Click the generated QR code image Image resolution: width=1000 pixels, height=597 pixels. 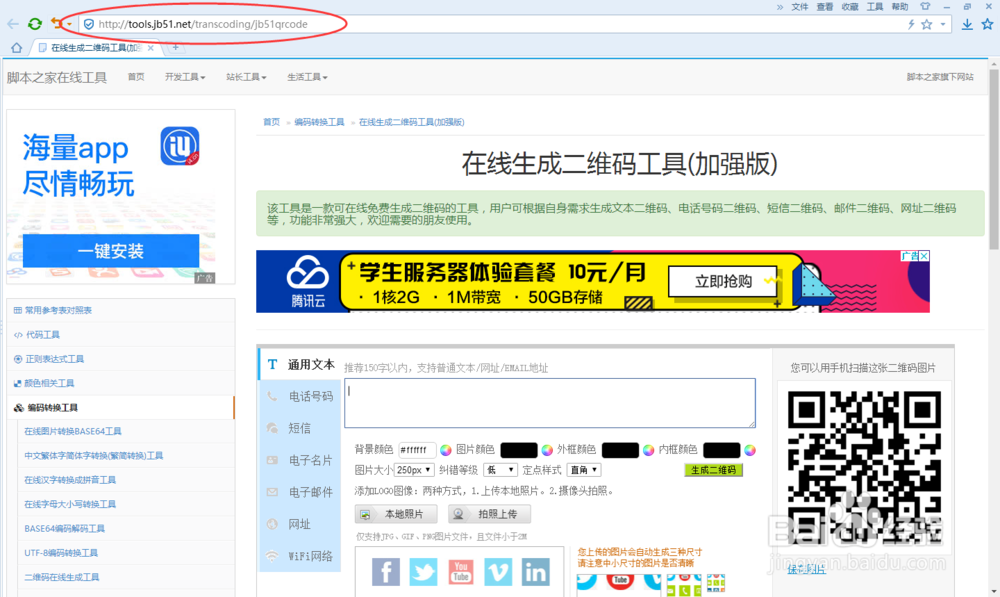(x=864, y=467)
